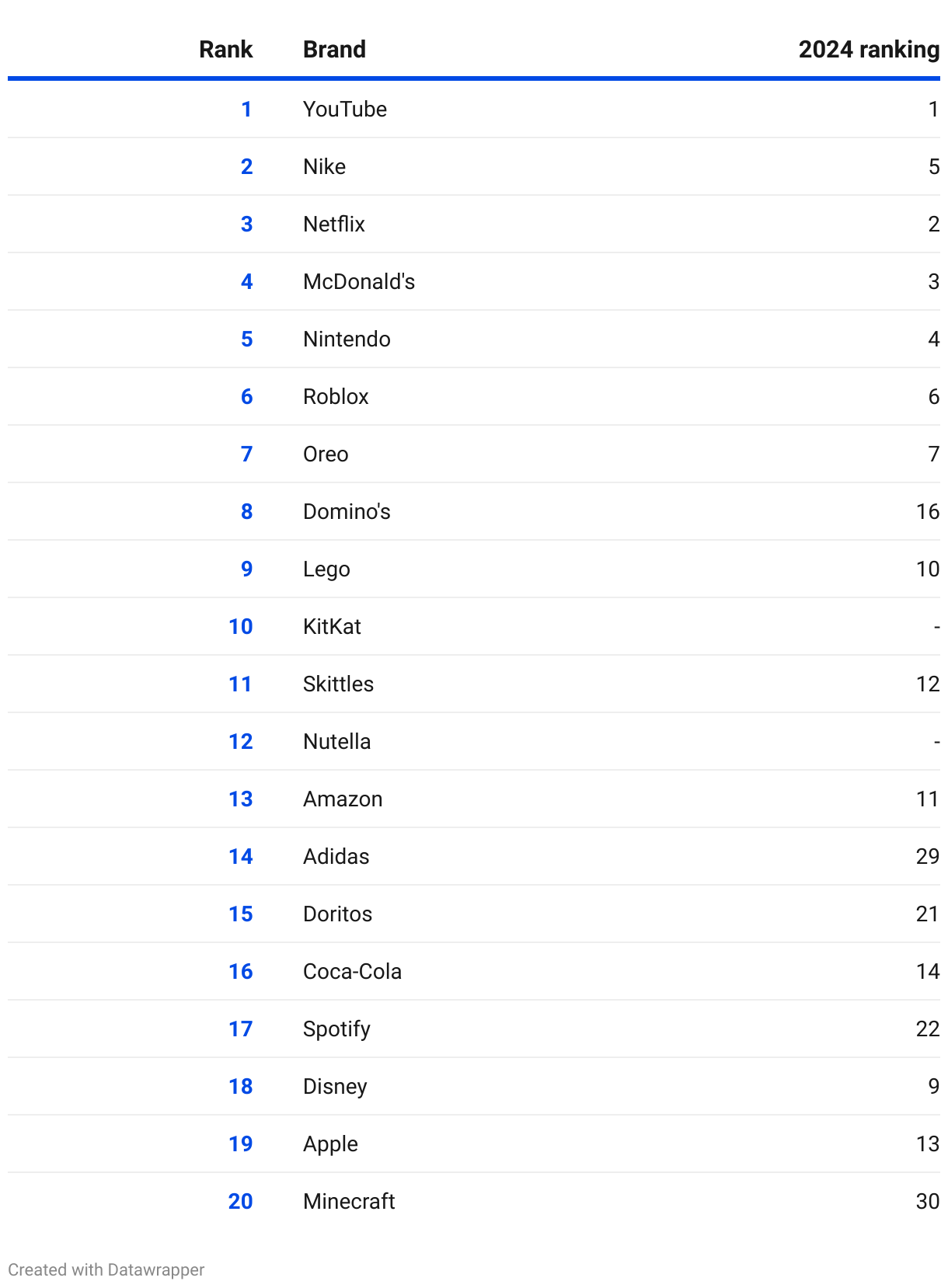948x1288 pixels.
Task: Click rank number 9 next to Lego
Action: (246, 569)
